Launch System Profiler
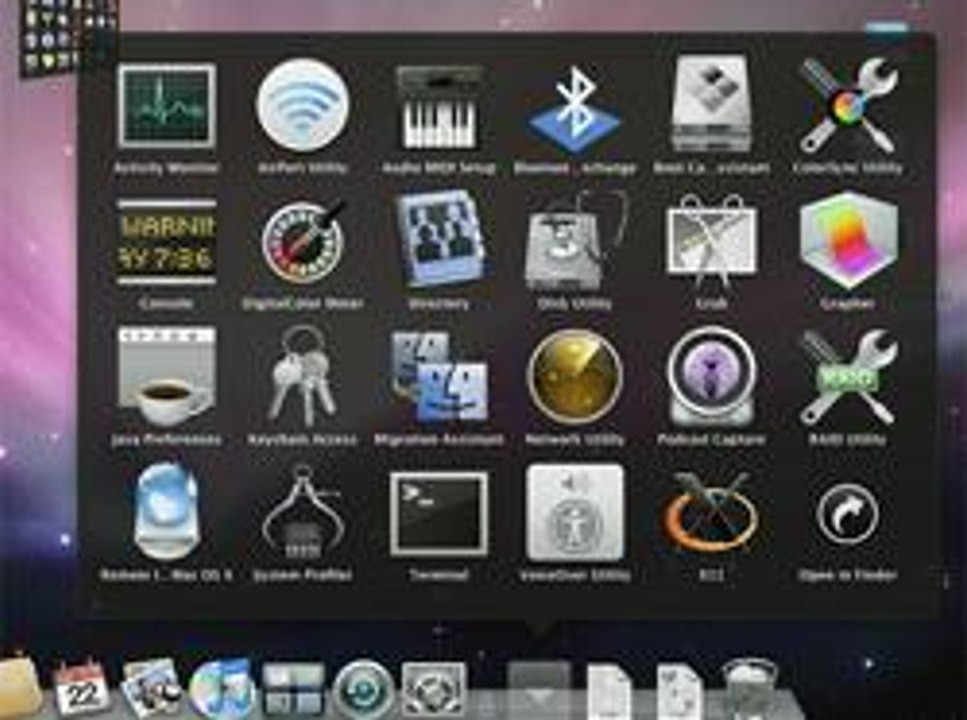The height and width of the screenshot is (720, 967). point(302,513)
